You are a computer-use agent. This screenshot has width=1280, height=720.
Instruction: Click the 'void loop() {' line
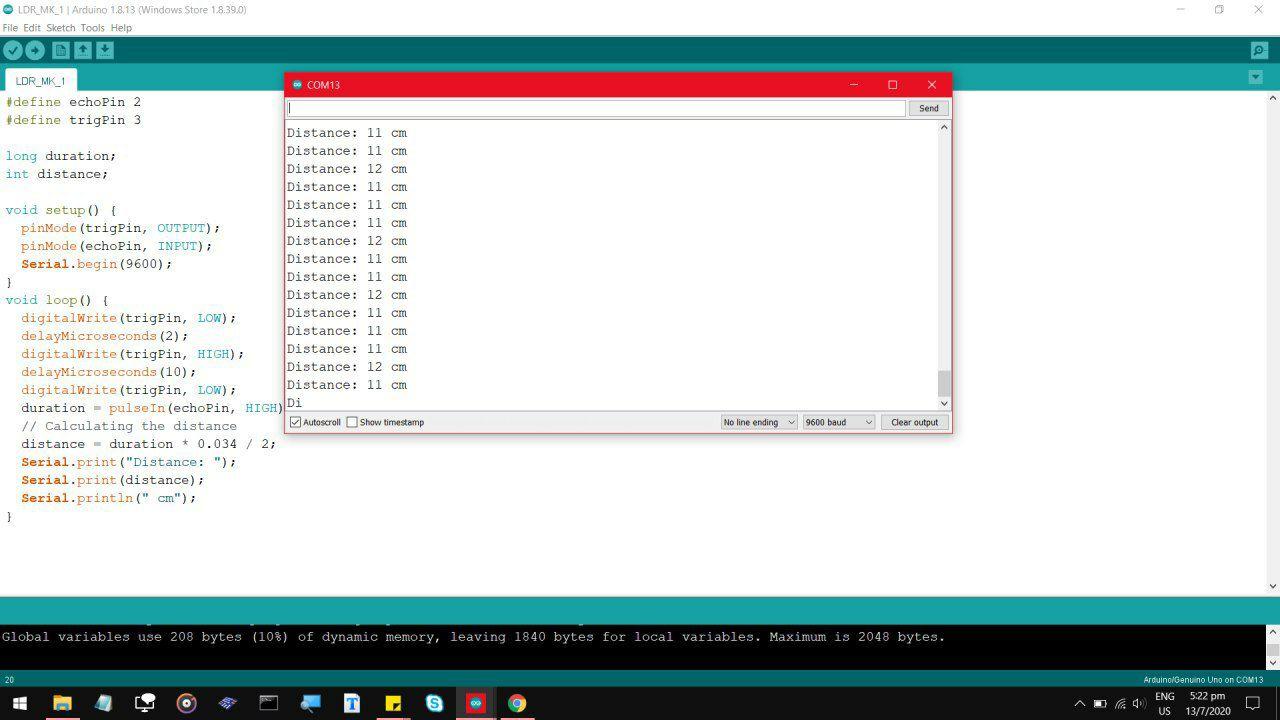coord(57,300)
